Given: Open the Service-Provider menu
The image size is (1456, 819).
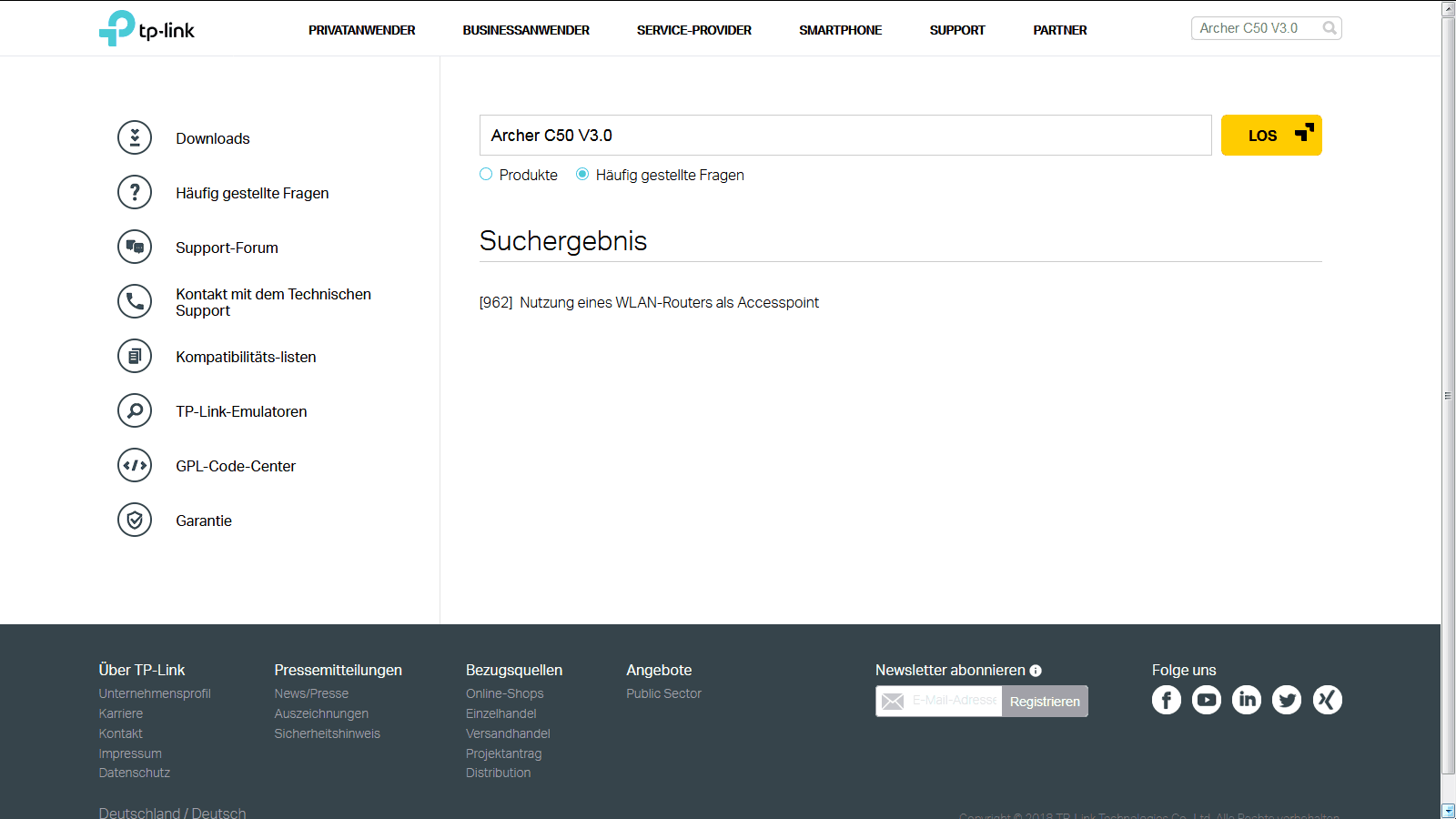Looking at the screenshot, I should coord(694,30).
